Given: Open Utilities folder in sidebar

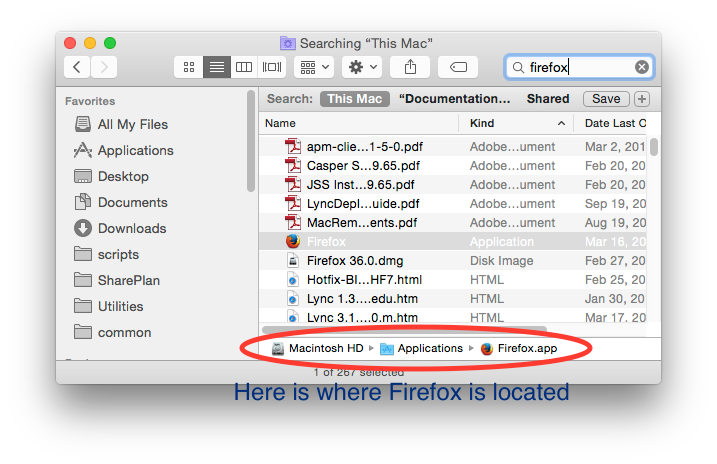Looking at the screenshot, I should click(x=108, y=306).
